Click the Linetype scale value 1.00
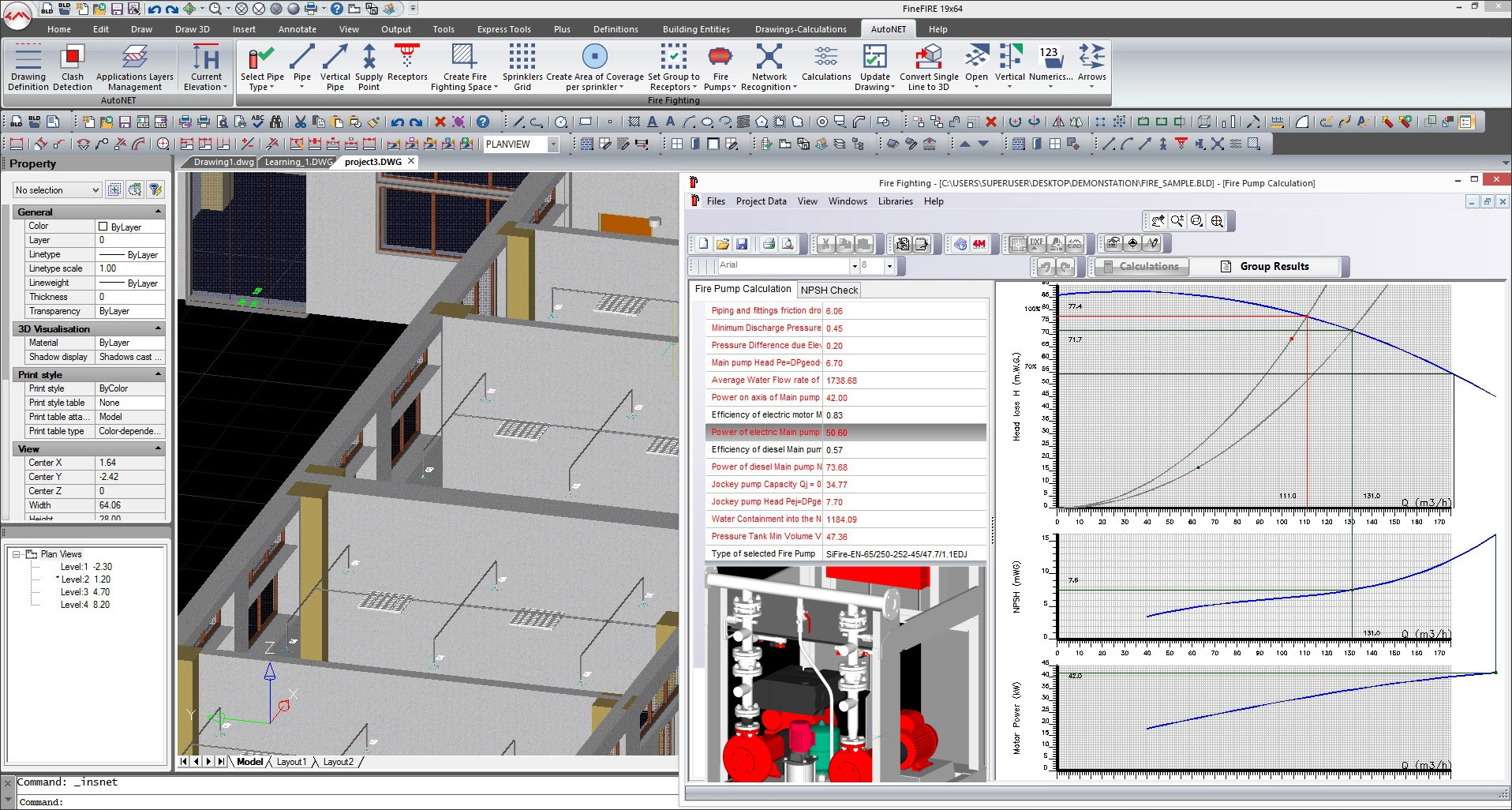1512x810 pixels. tap(130, 268)
